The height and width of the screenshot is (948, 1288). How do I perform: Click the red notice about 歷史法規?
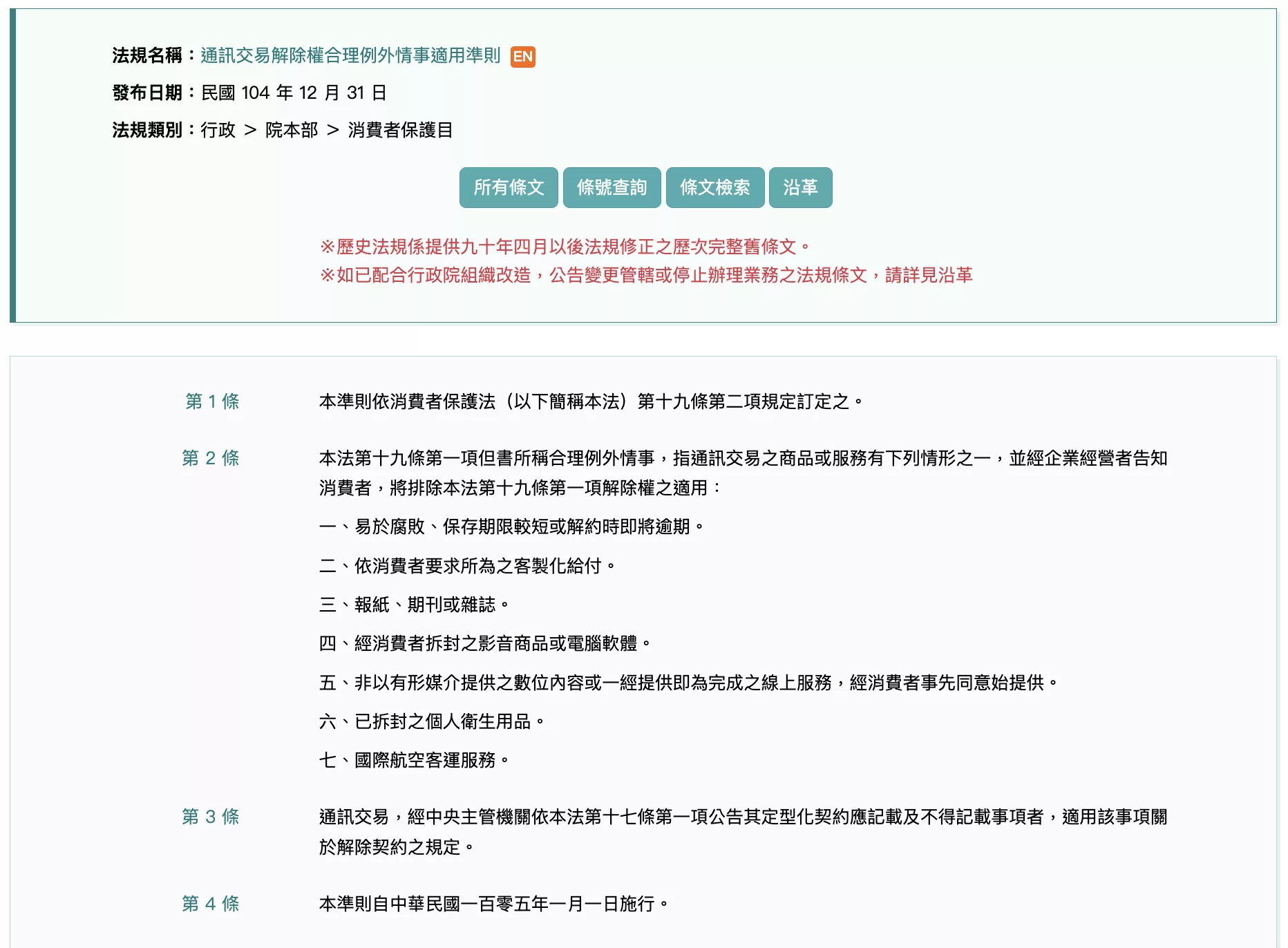565,247
